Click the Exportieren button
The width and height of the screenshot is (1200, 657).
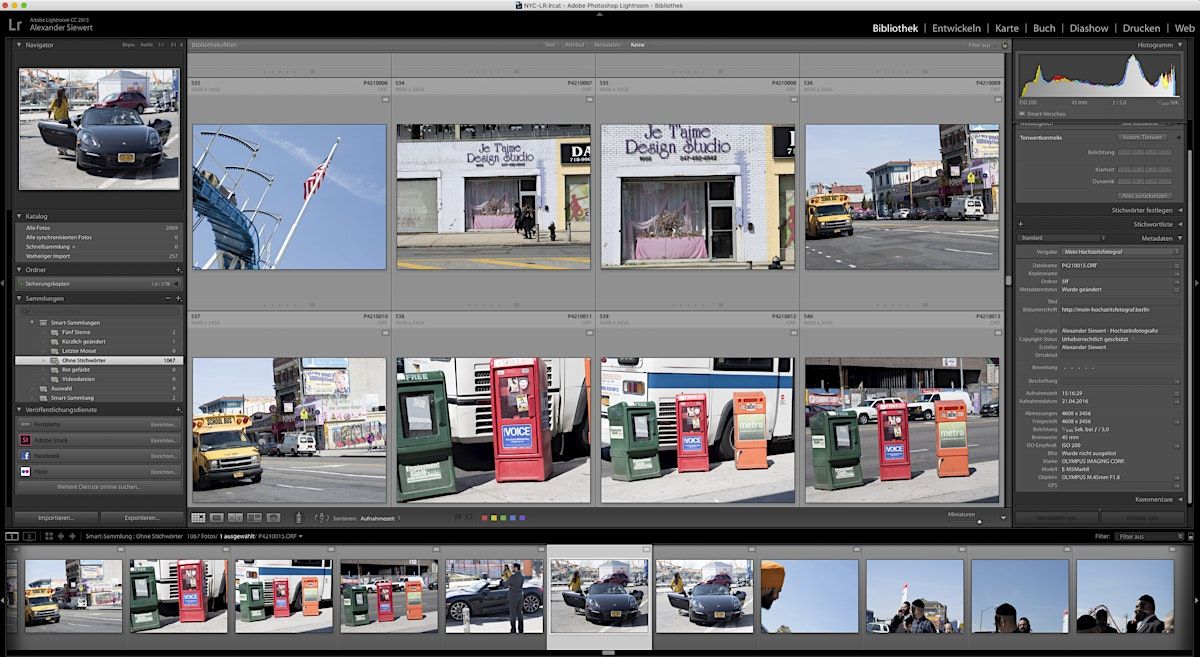(x=142, y=518)
